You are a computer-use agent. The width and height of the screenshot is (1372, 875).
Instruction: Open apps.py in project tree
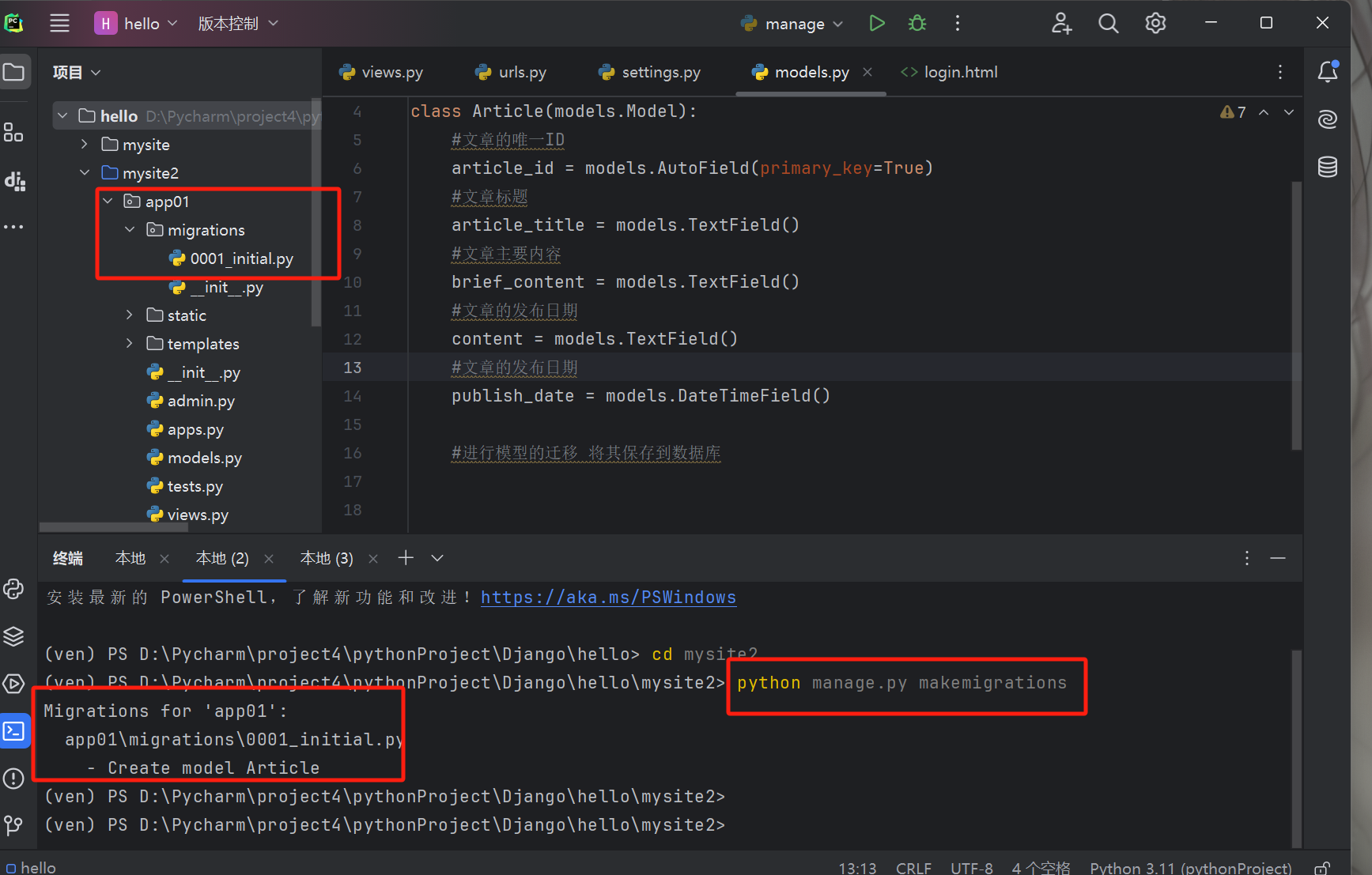tap(195, 429)
